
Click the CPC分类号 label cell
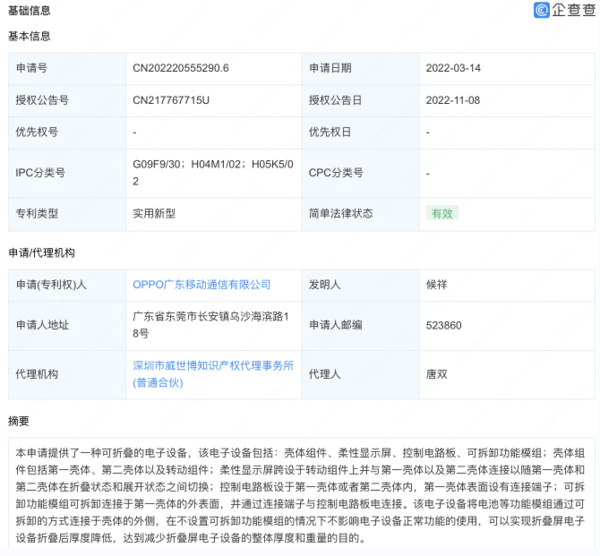pos(360,173)
